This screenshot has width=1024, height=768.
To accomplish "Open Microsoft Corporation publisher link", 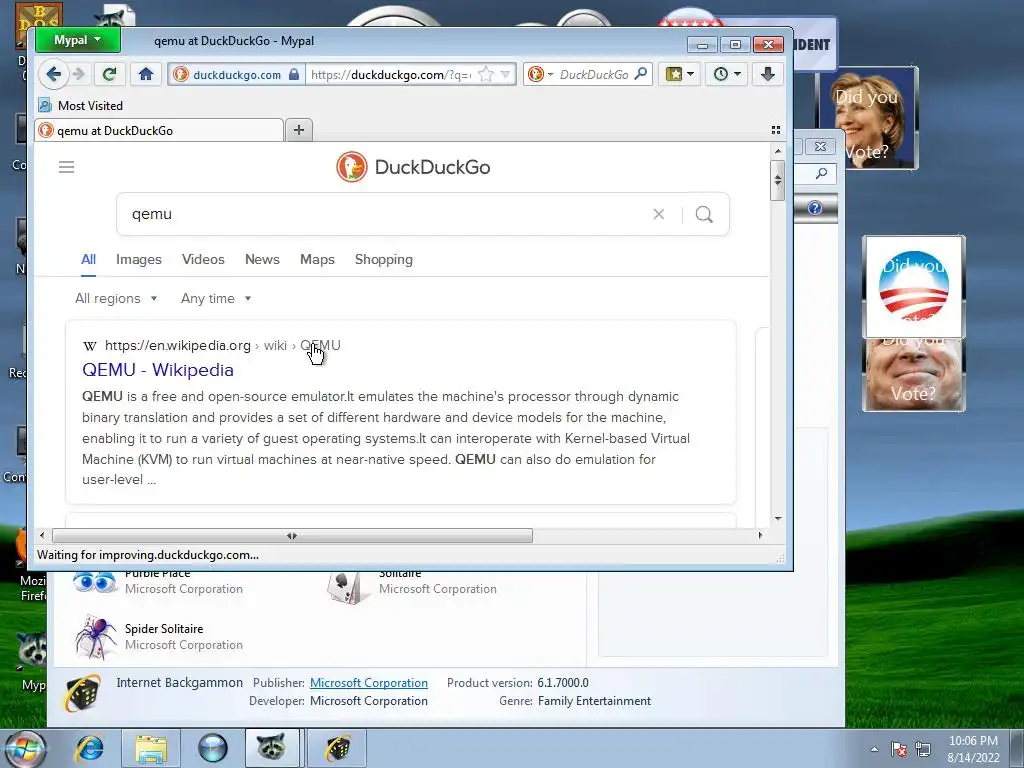I will (x=368, y=682).
